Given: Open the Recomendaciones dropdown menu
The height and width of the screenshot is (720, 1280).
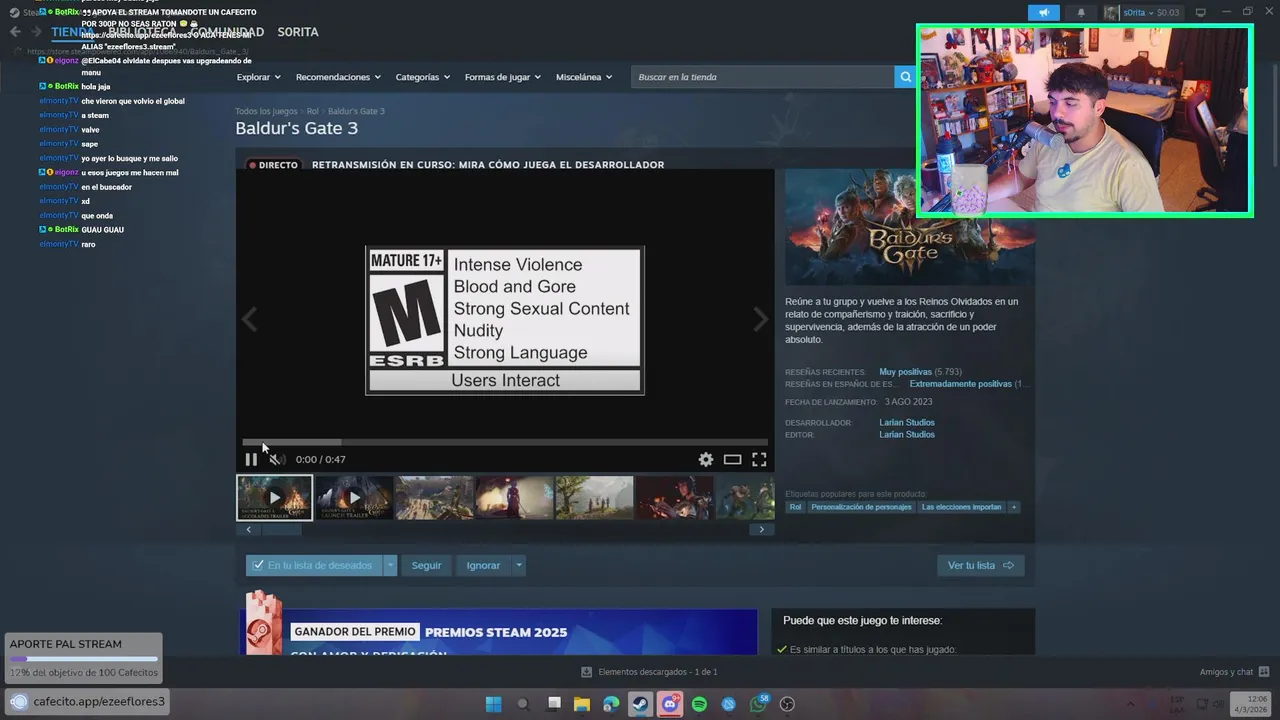Looking at the screenshot, I should pos(338,77).
